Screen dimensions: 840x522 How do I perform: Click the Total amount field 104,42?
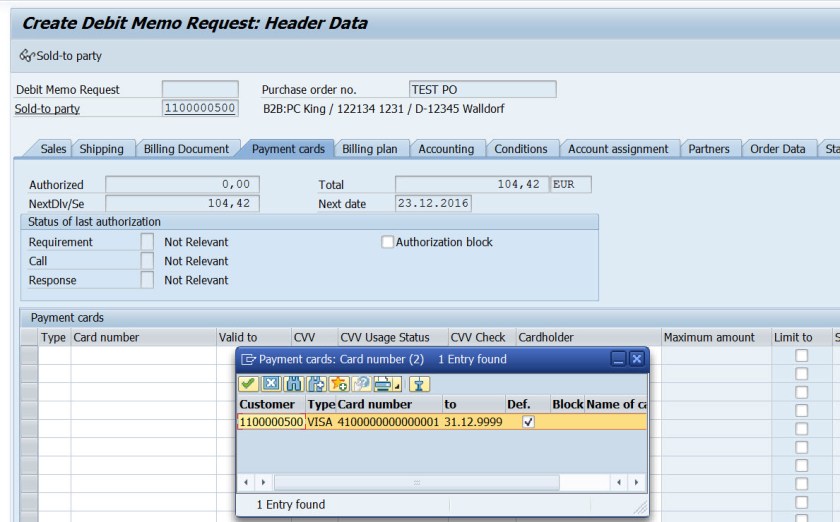point(471,184)
